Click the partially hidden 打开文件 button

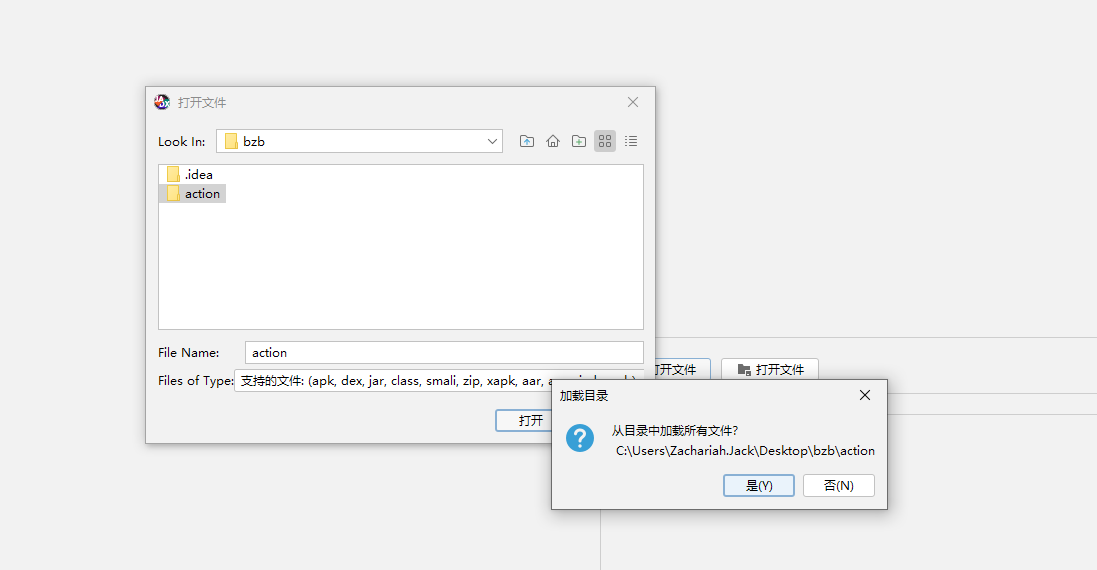682,369
